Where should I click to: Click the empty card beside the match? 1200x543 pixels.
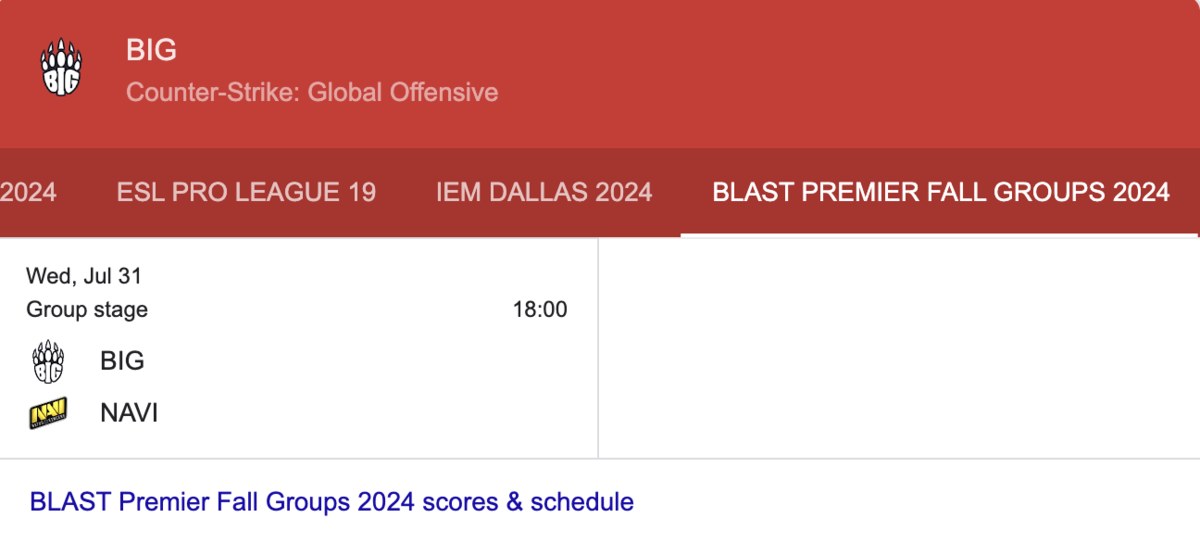[899, 348]
